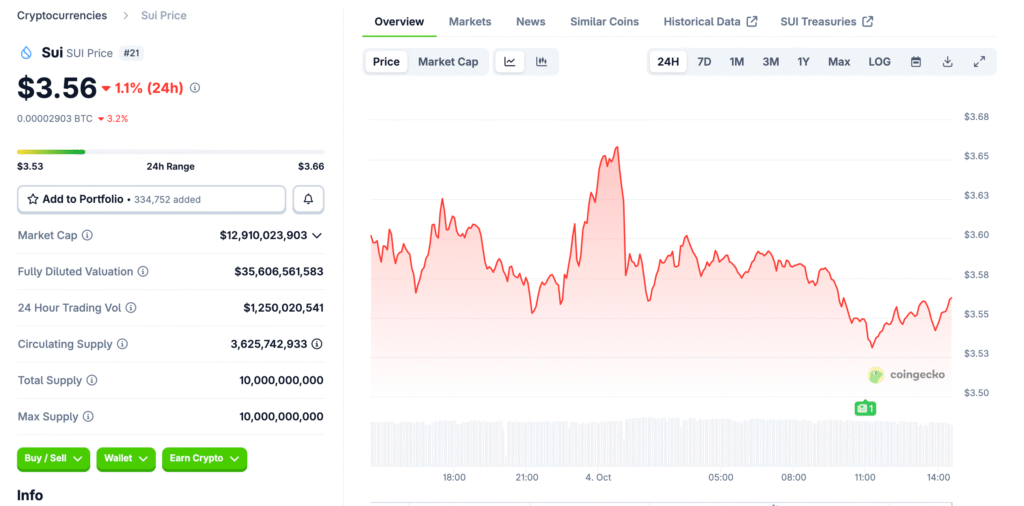Toggle chart to Market Cap view
The height and width of the screenshot is (506, 1024).
coord(447,62)
